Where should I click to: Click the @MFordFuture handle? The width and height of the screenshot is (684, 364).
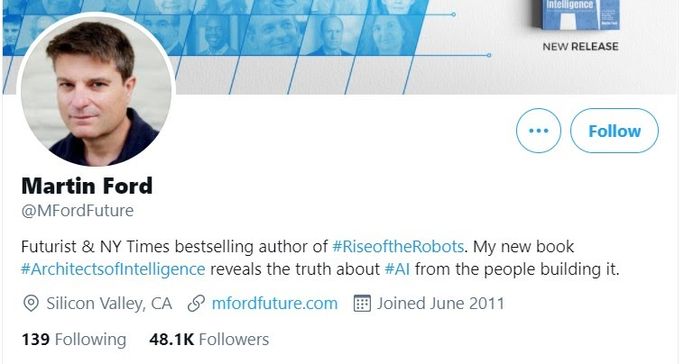77,210
